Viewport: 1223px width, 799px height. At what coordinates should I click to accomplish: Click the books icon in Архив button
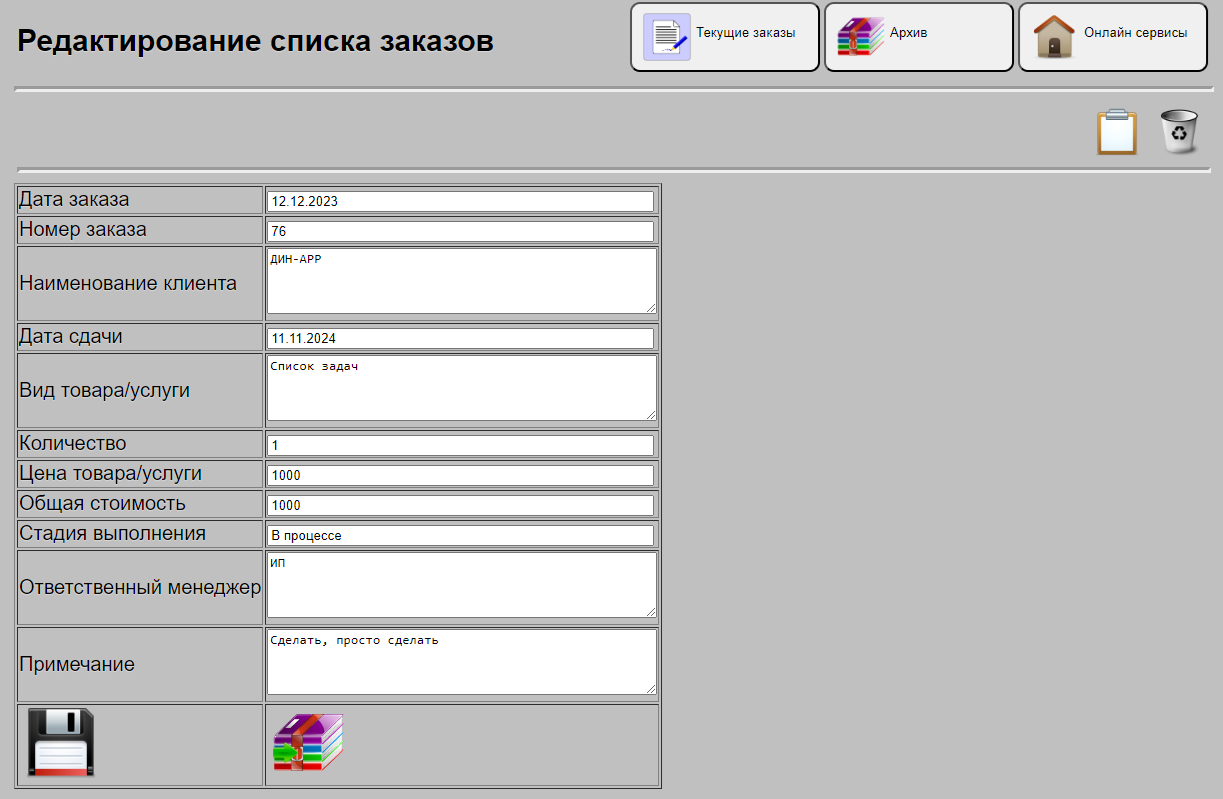[x=860, y=37]
